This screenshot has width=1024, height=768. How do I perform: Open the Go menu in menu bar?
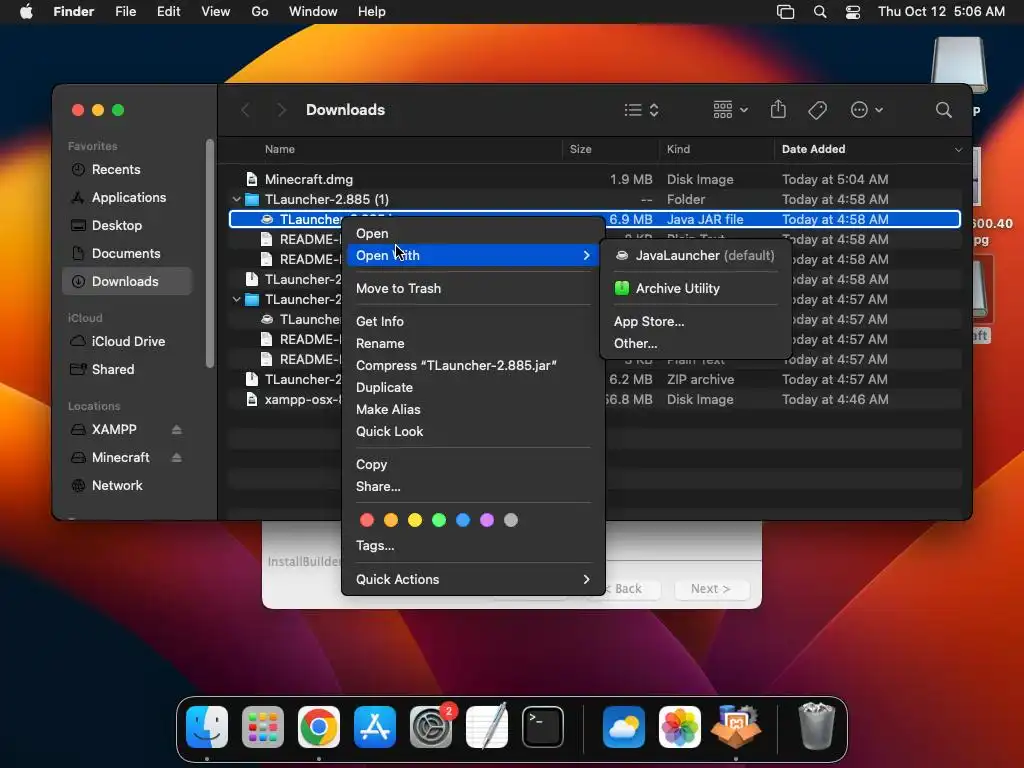coord(260,12)
